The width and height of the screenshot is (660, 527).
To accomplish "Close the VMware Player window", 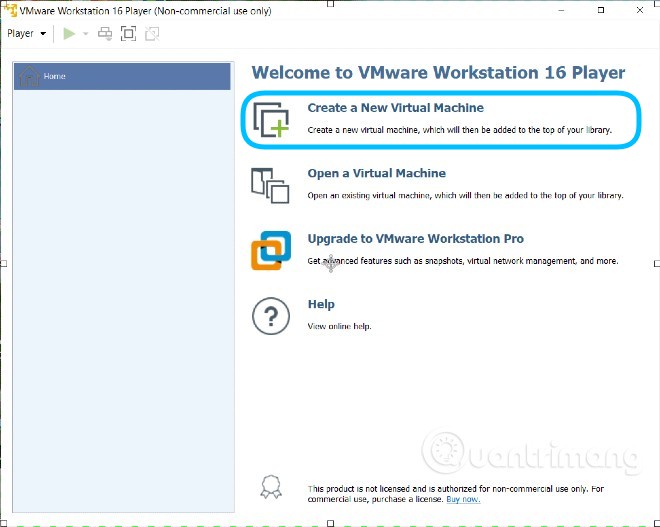I will (x=640, y=10).
